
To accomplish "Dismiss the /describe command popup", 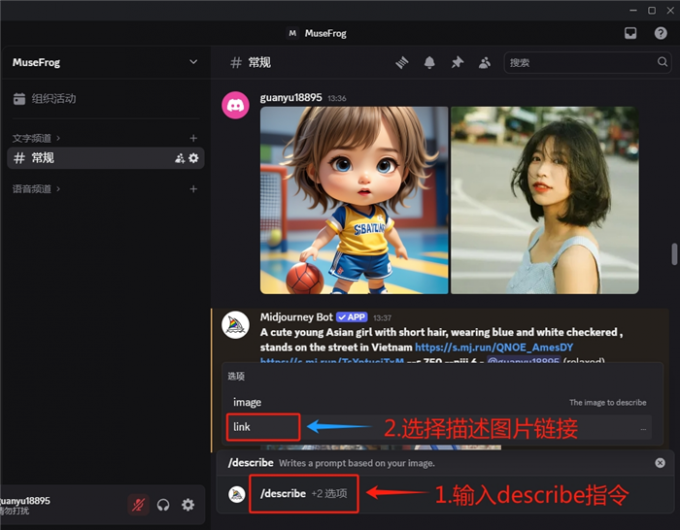I will click(x=660, y=463).
